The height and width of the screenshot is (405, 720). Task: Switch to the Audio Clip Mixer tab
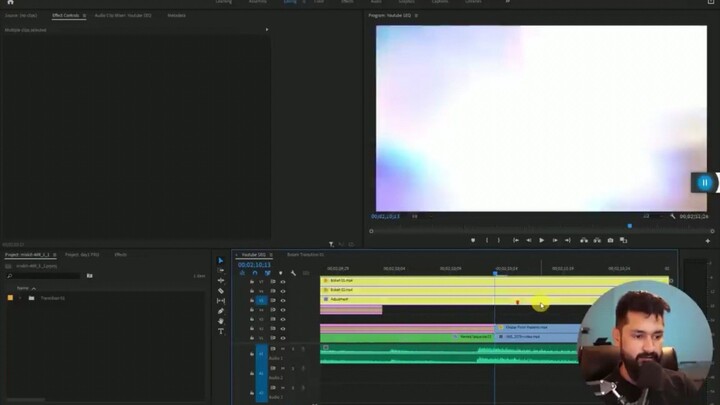[x=123, y=16]
